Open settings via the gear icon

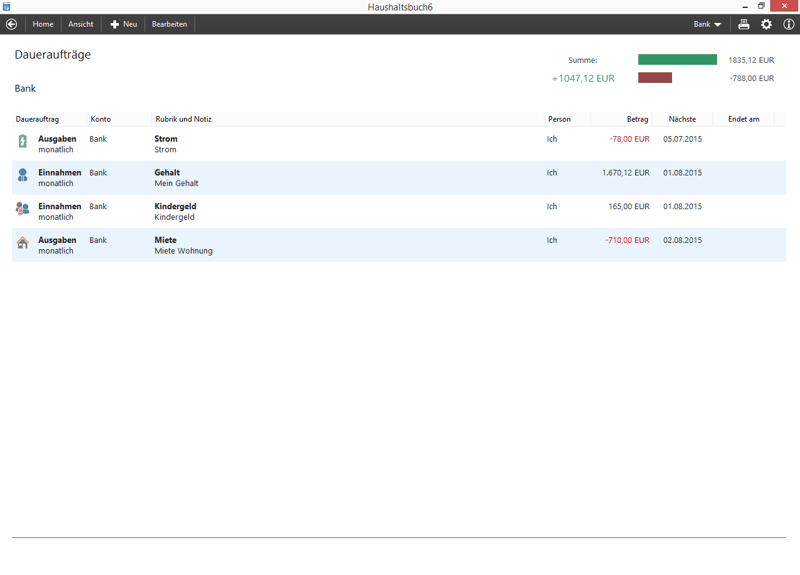coord(766,24)
